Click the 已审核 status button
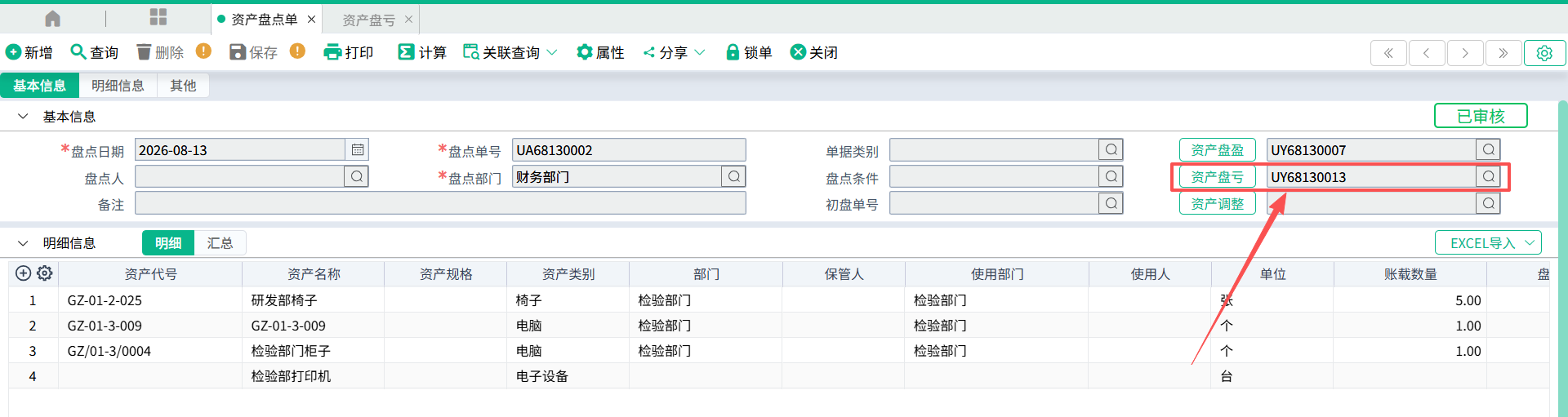 click(x=1481, y=116)
